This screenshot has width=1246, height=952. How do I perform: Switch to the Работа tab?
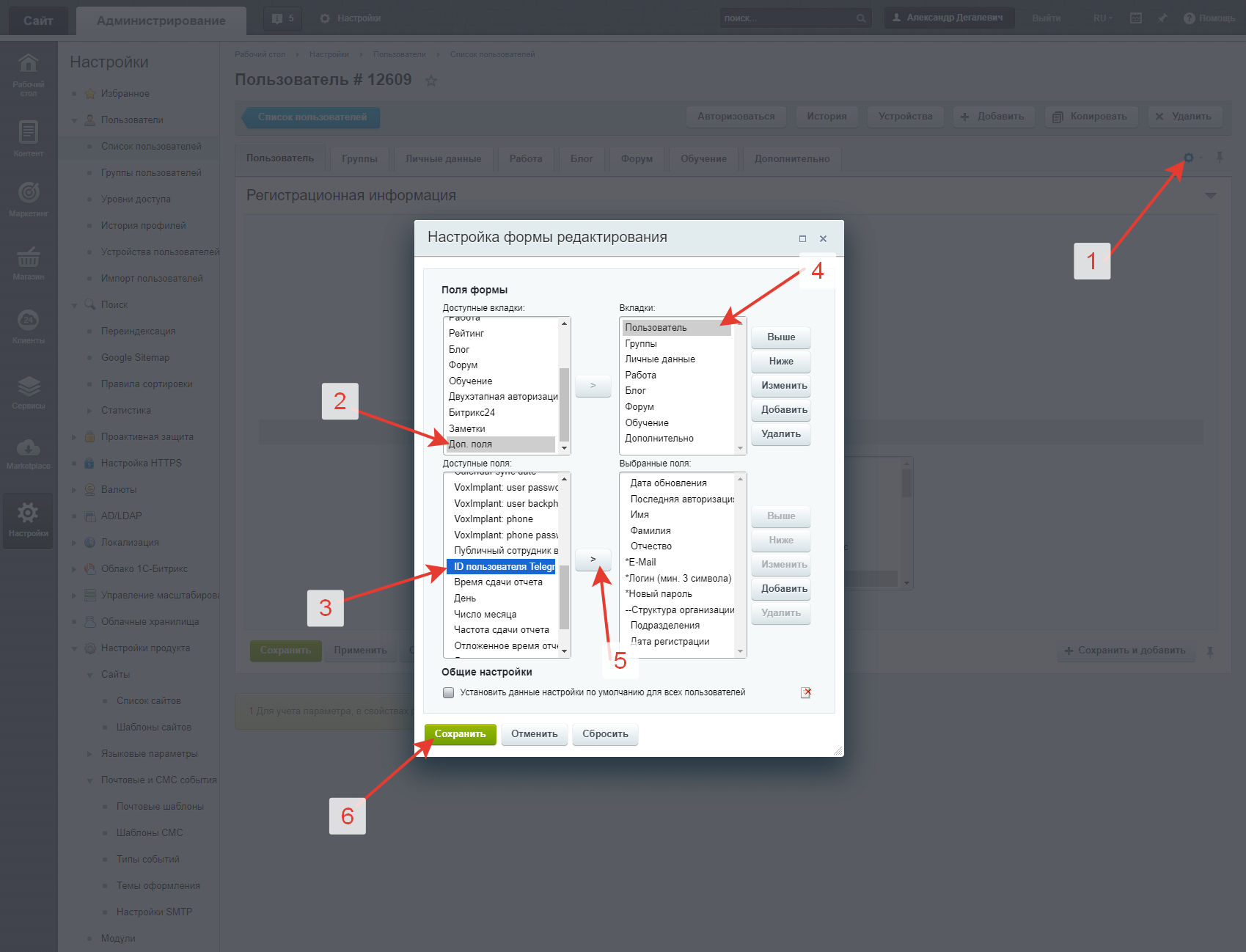(x=526, y=159)
